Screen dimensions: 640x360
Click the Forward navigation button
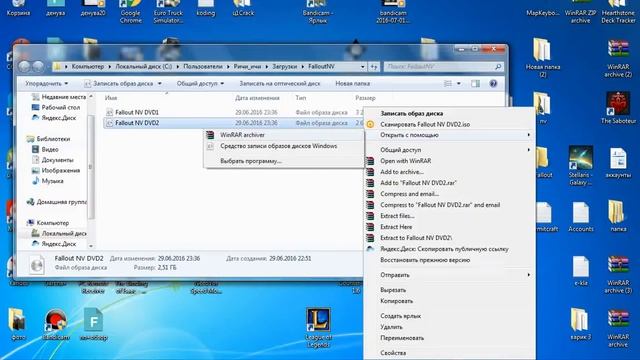click(x=38, y=66)
